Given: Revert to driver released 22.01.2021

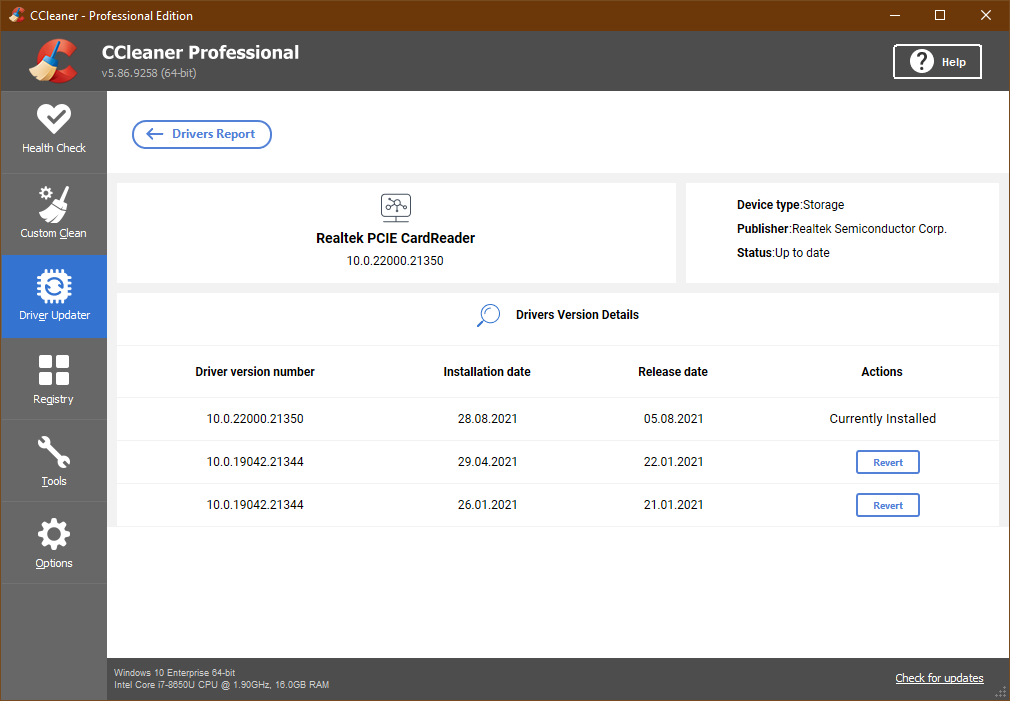Looking at the screenshot, I should (887, 461).
